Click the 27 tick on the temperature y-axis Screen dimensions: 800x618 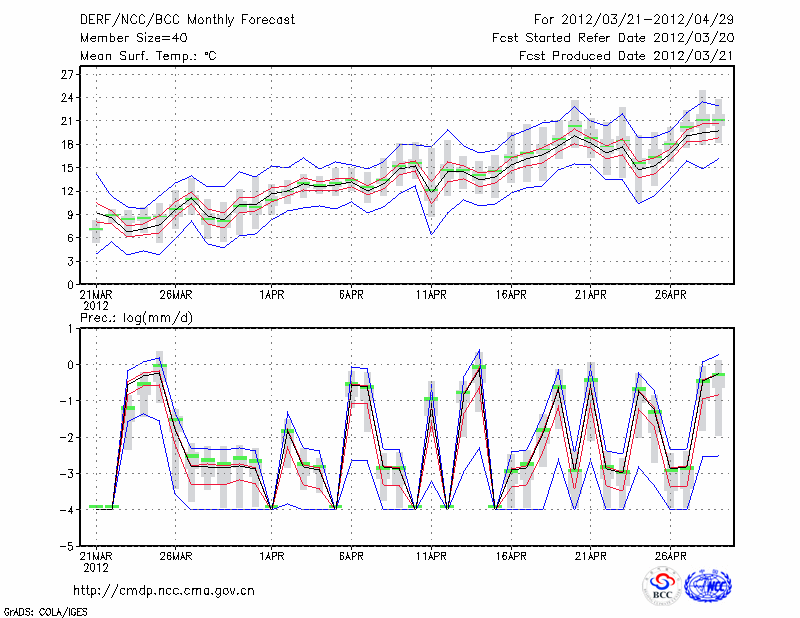pyautogui.click(x=68, y=75)
